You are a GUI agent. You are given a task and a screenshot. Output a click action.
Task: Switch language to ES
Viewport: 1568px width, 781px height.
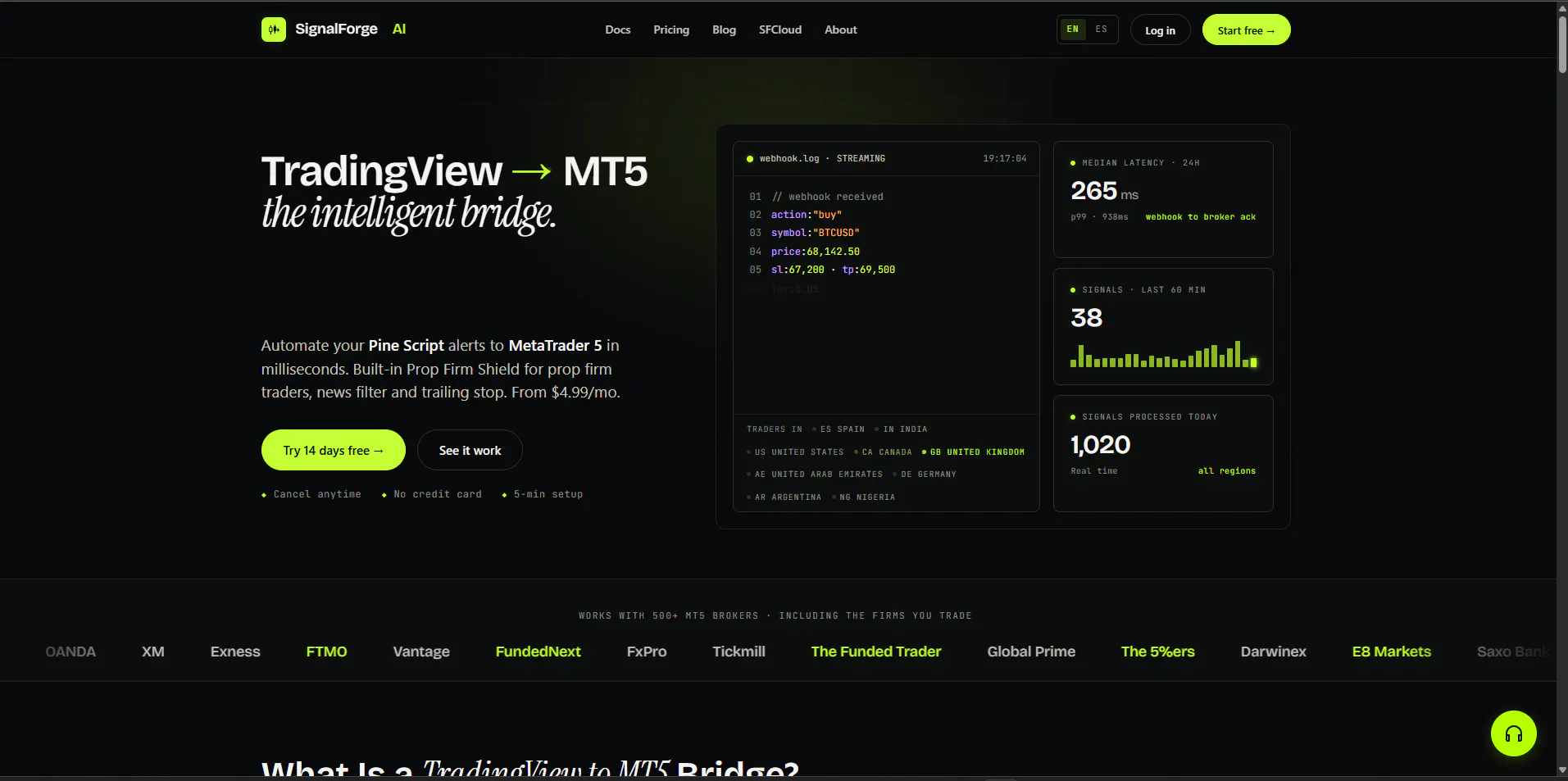[x=1101, y=30]
